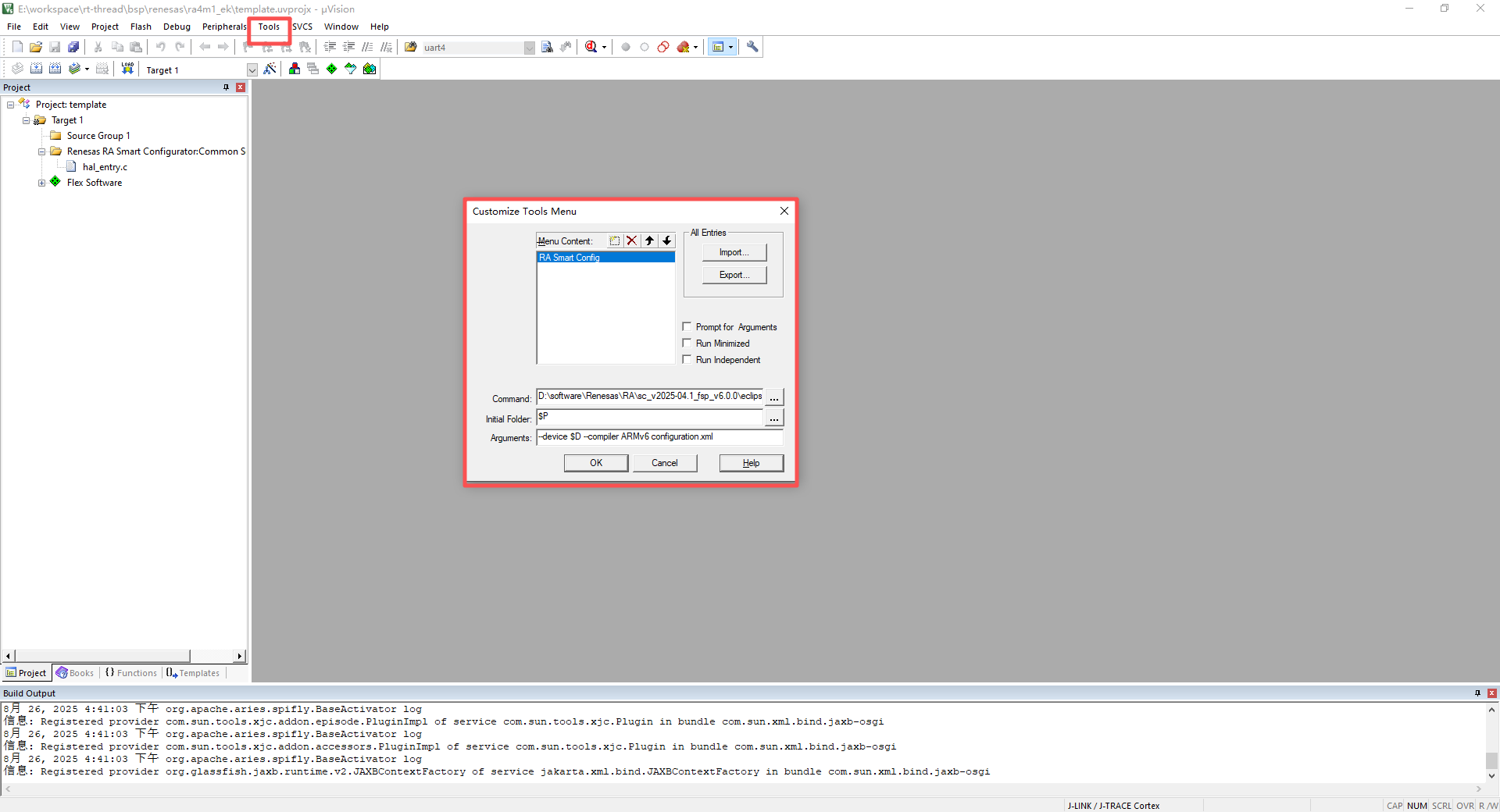Image resolution: width=1500 pixels, height=812 pixels.
Task: Open the Target 1 dropdown
Action: click(252, 70)
